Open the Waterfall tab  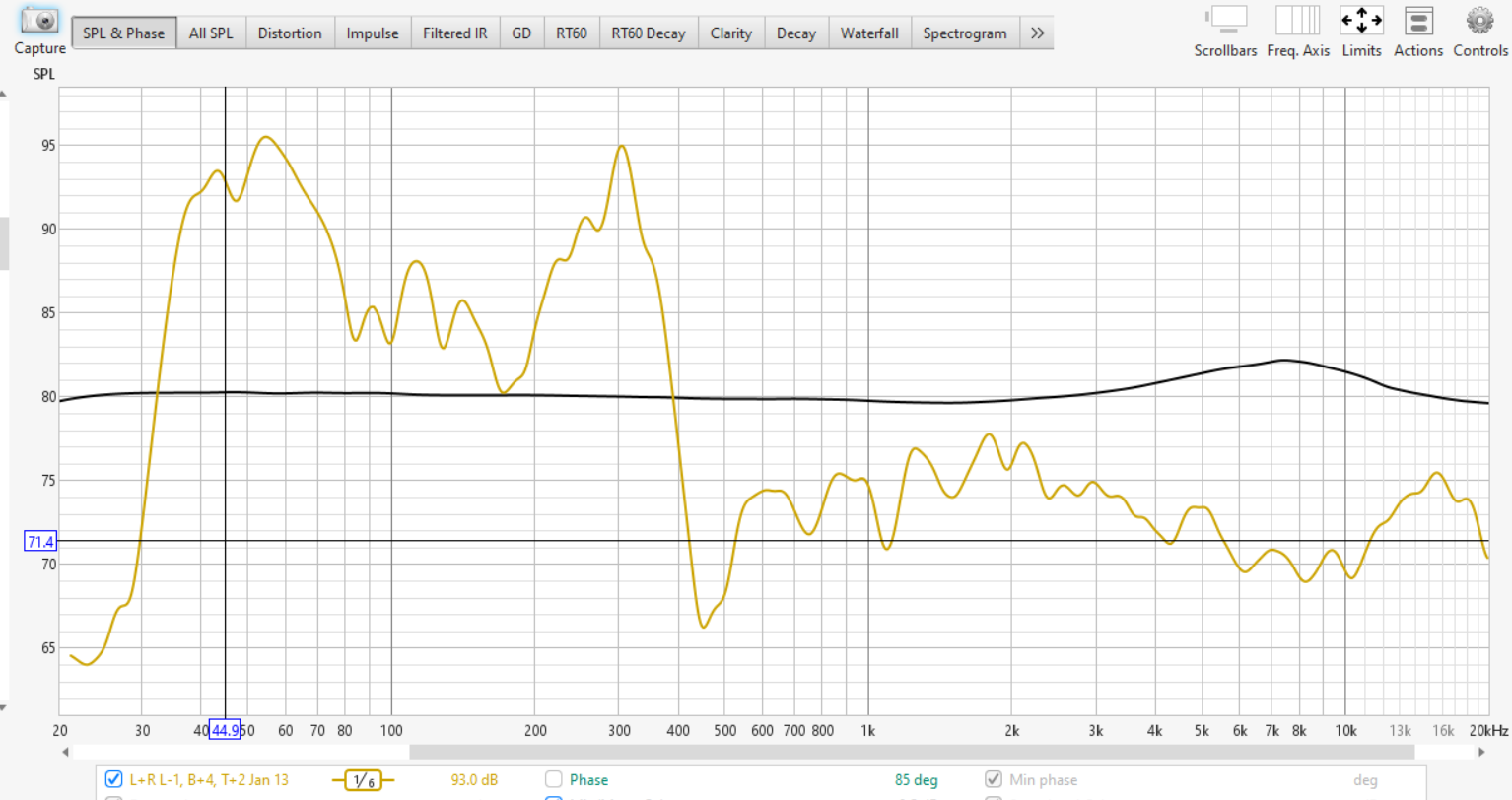click(869, 33)
